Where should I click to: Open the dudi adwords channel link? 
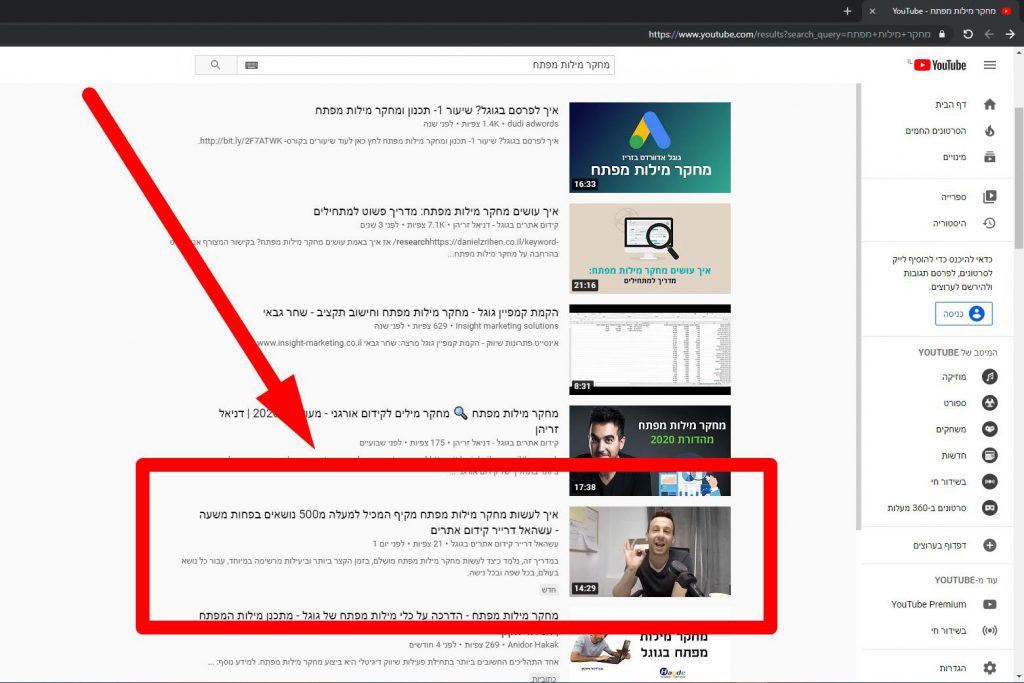(533, 124)
